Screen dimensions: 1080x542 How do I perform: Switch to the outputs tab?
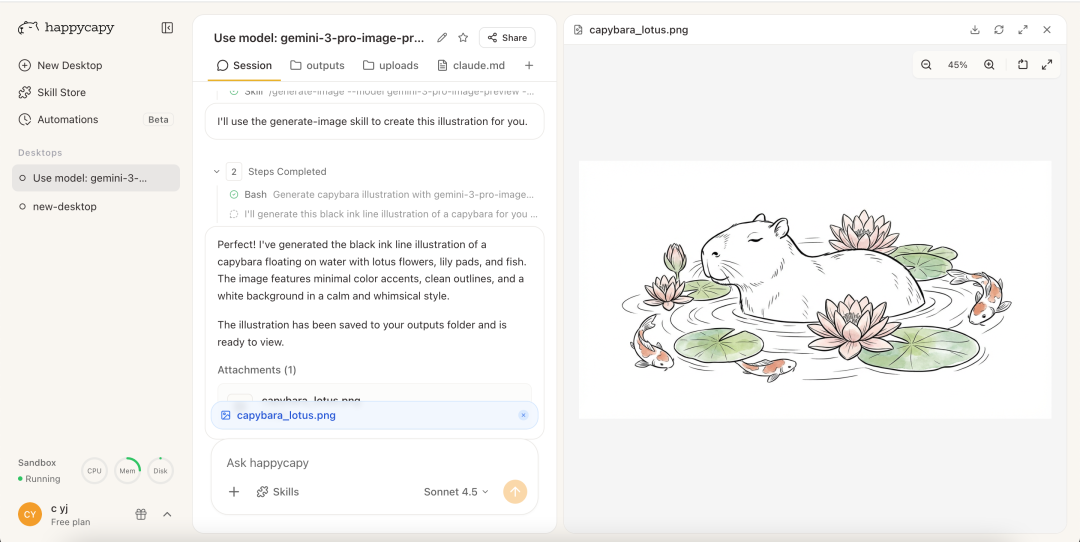318,65
